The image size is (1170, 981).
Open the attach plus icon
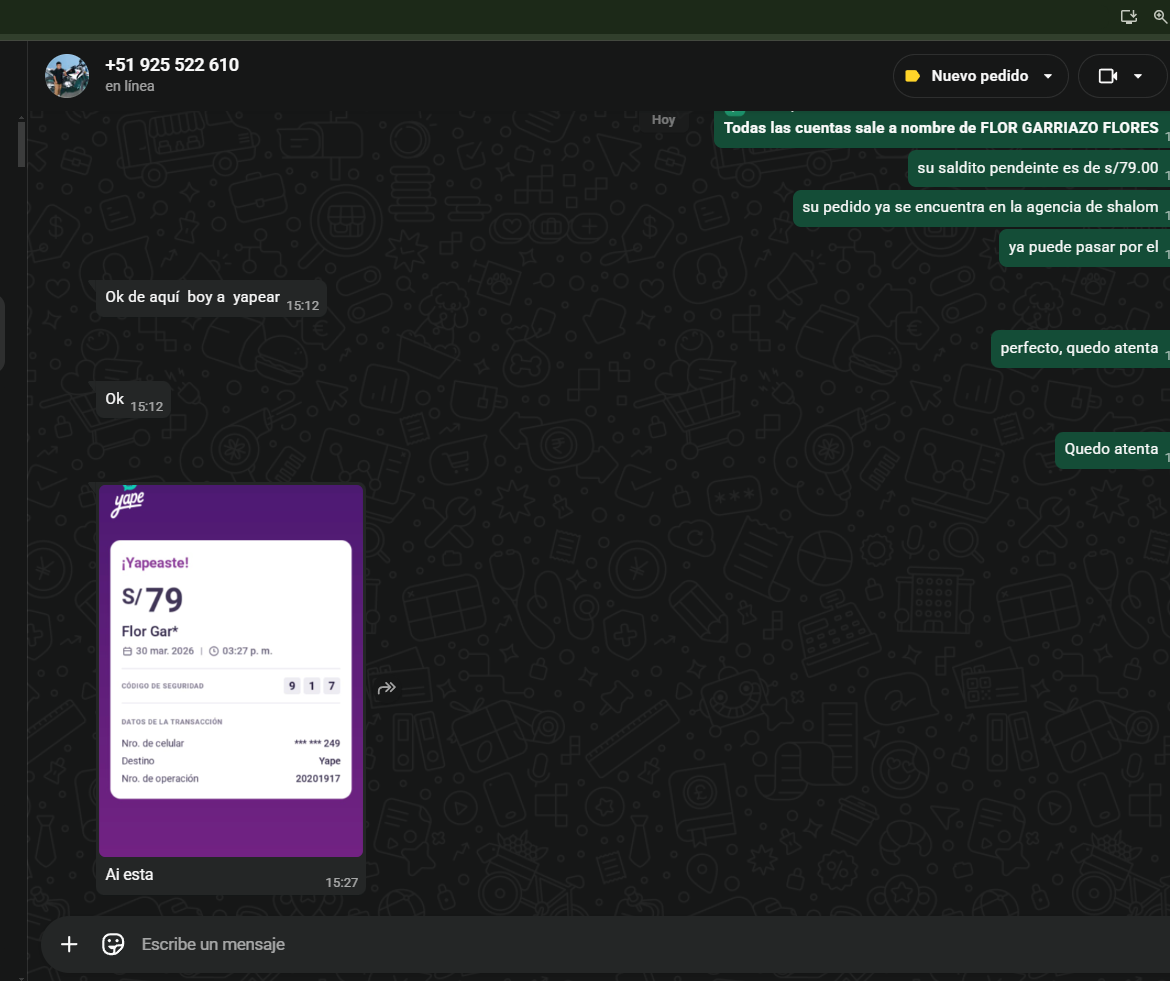69,944
